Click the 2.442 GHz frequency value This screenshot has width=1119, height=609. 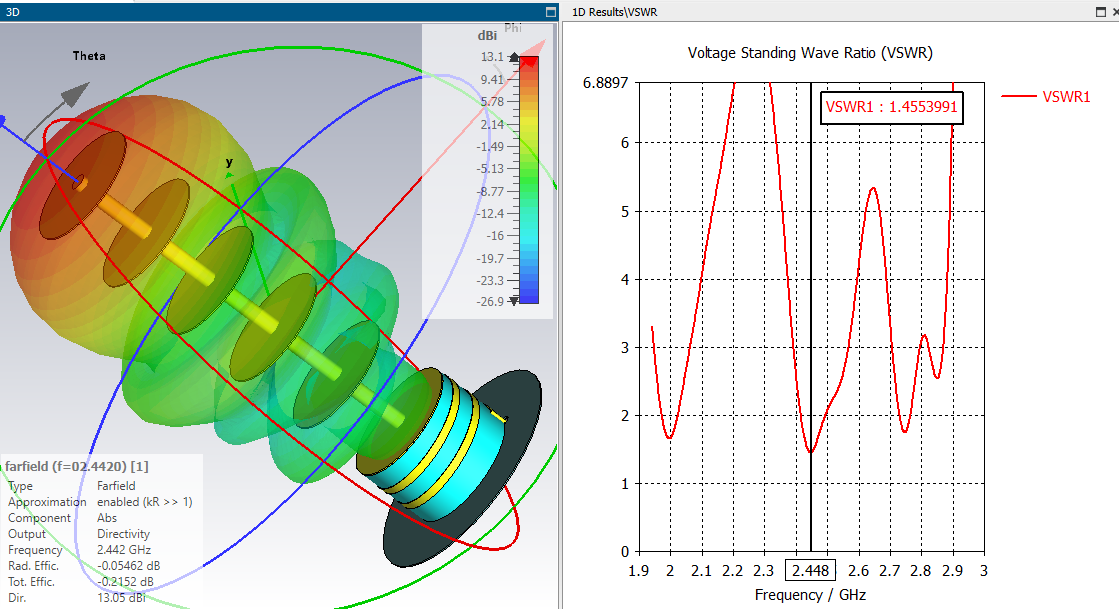[x=124, y=550]
